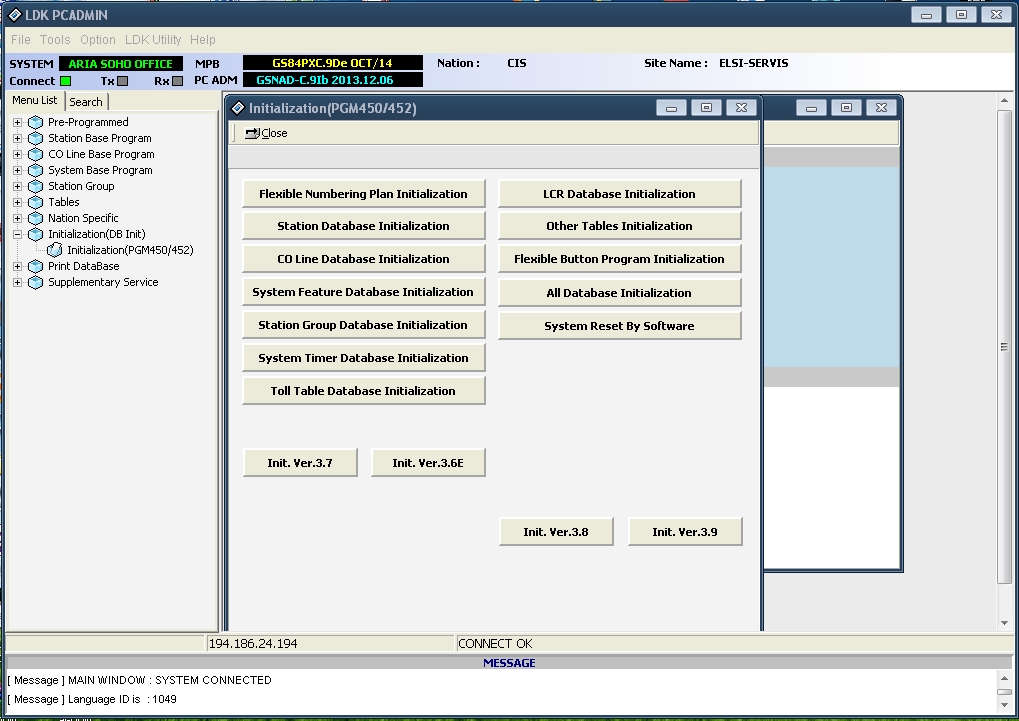Image resolution: width=1019 pixels, height=721 pixels.
Task: Expand the System Base Program node
Action: point(17,170)
